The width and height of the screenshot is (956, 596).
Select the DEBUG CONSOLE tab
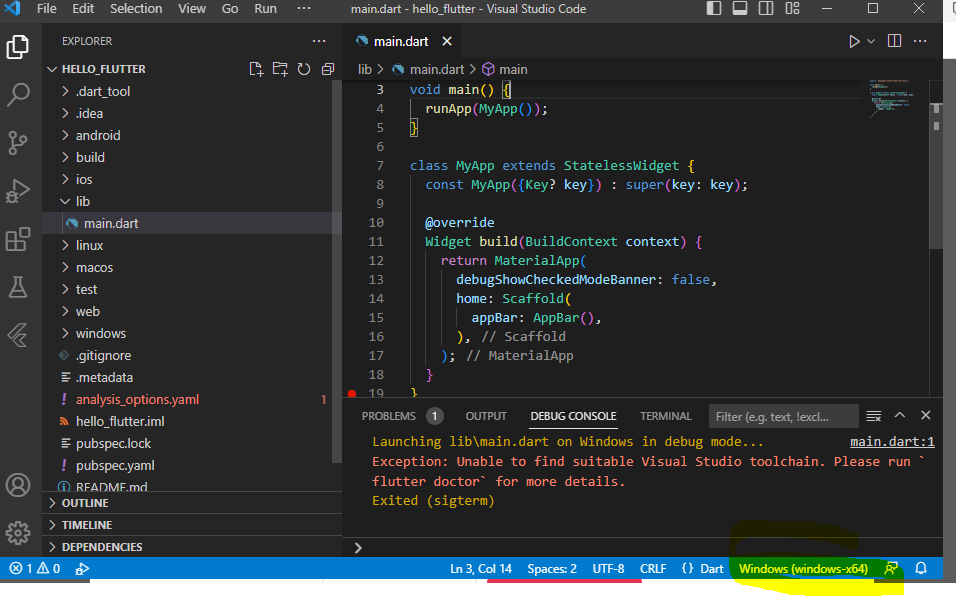(x=573, y=416)
